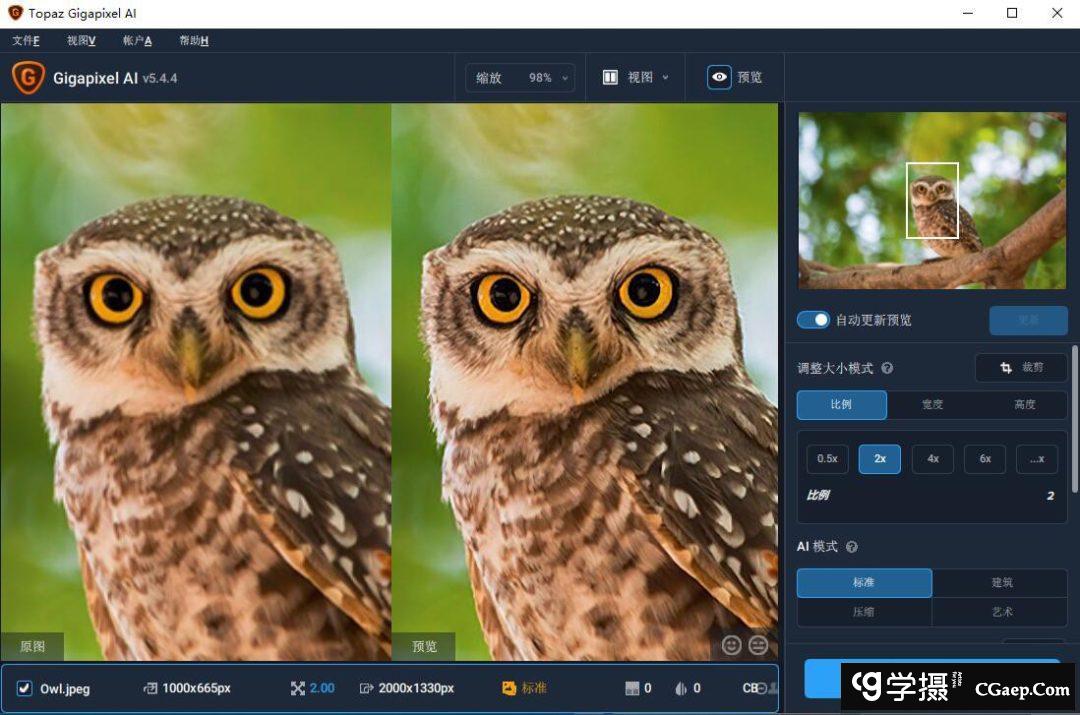Click help icon beside AI 模式

(x=852, y=547)
